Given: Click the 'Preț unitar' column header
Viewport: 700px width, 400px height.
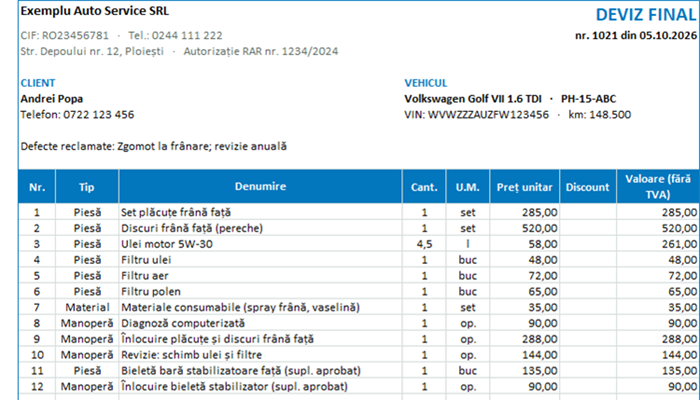Looking at the screenshot, I should tap(525, 187).
